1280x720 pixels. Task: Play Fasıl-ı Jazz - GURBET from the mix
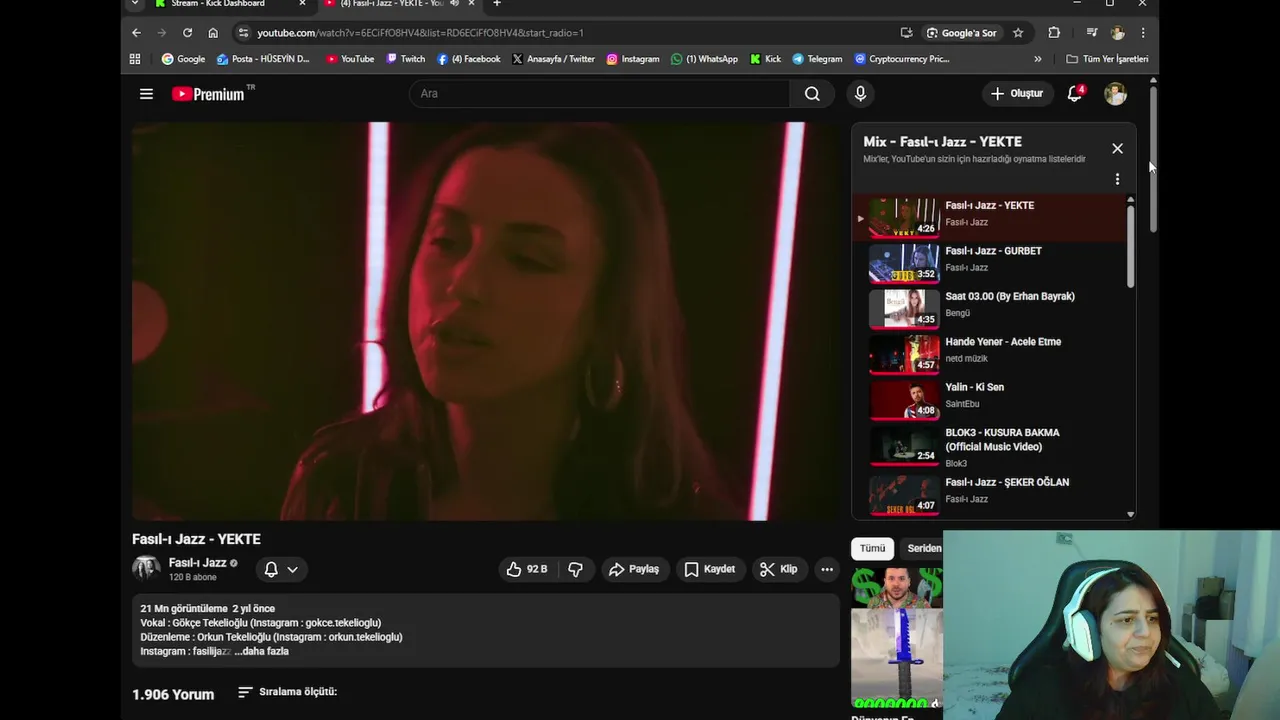993,263
